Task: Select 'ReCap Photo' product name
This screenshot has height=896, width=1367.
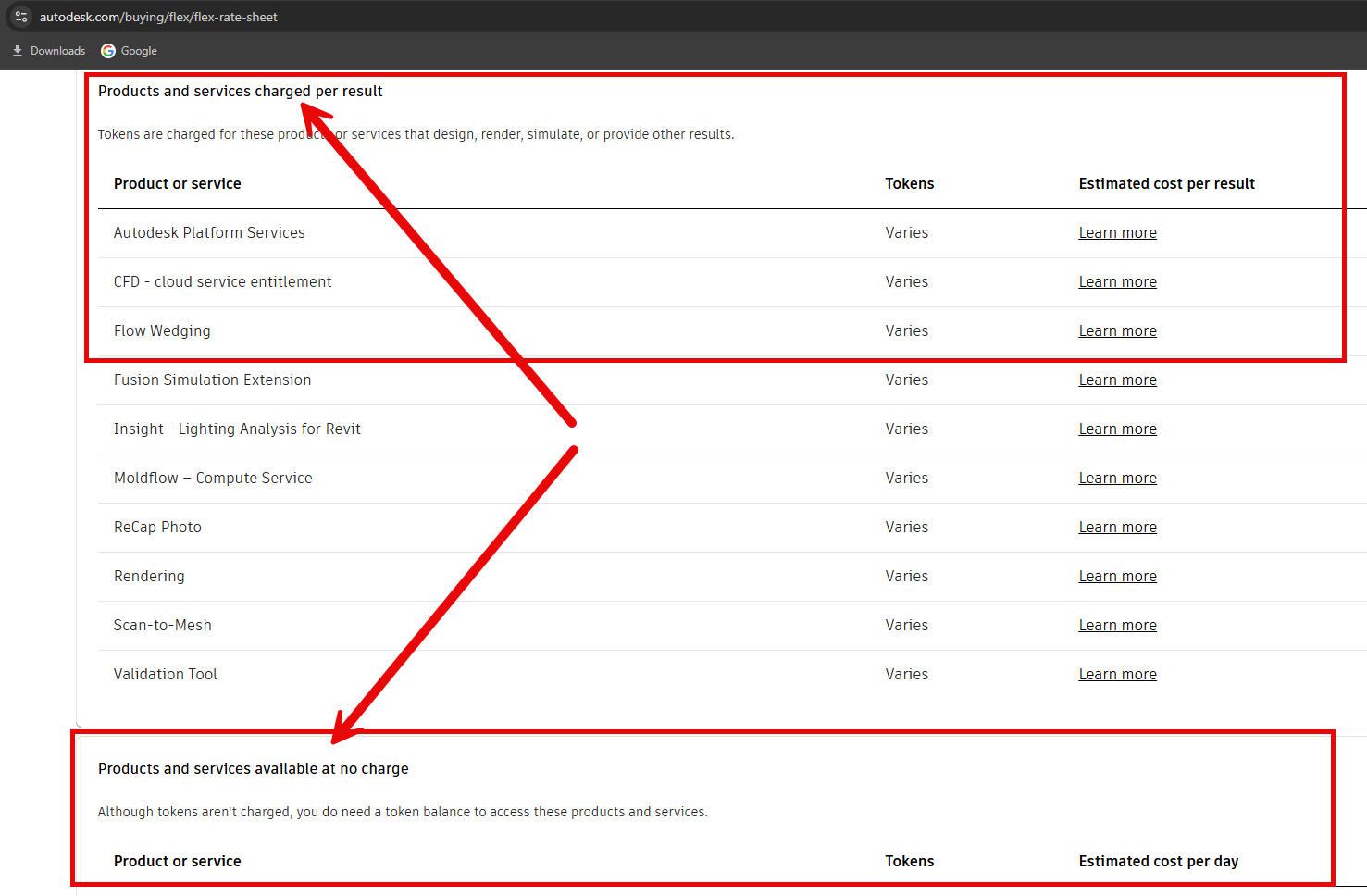Action: point(157,528)
